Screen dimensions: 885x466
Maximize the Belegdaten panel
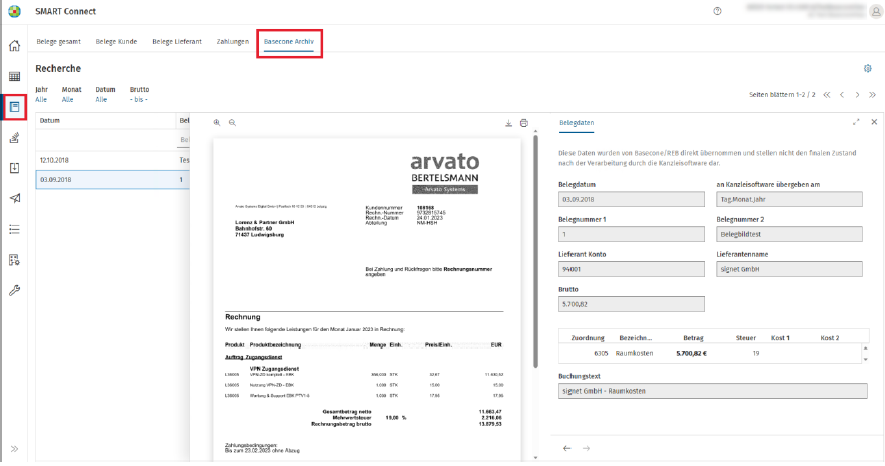[x=856, y=122]
